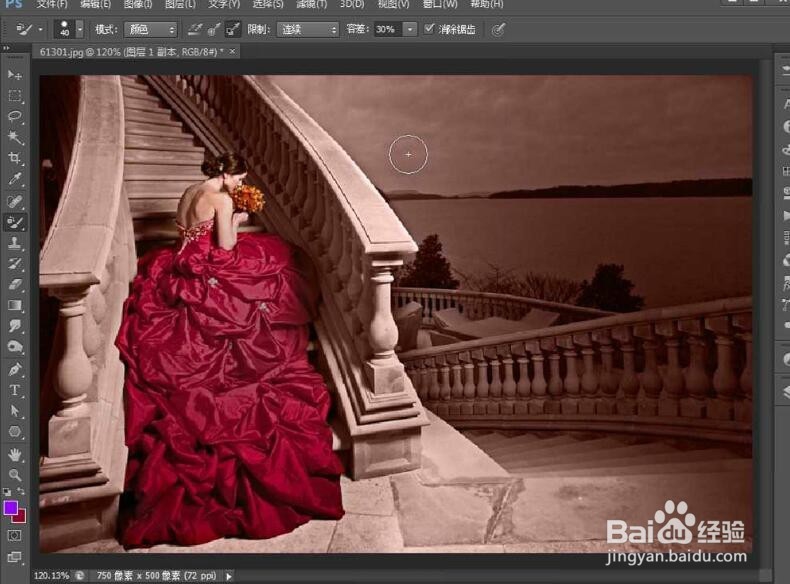The height and width of the screenshot is (584, 790).
Task: Open the 滤镜(T) menu
Action: (x=311, y=4)
